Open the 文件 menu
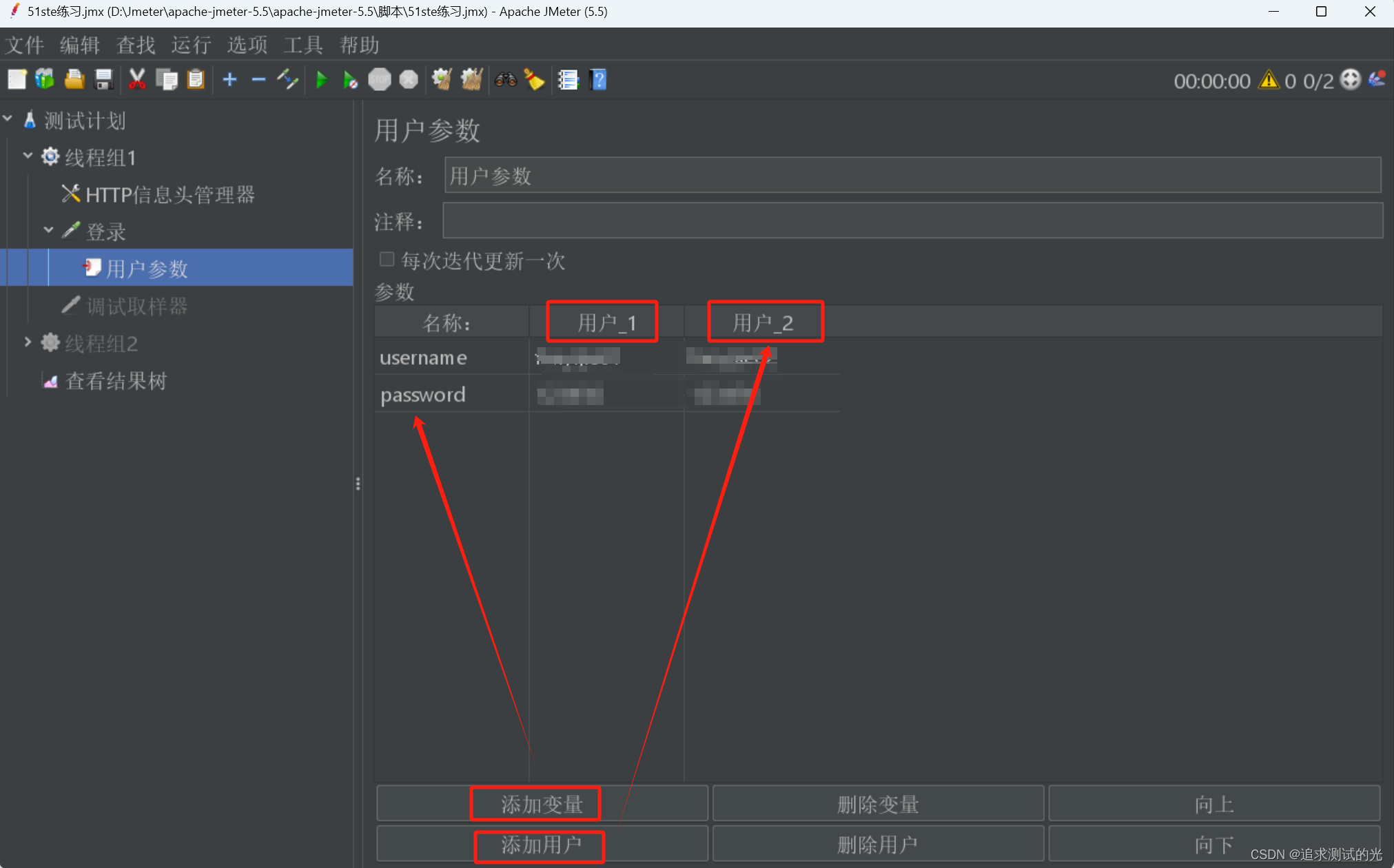Viewport: 1394px width, 868px height. coord(25,45)
